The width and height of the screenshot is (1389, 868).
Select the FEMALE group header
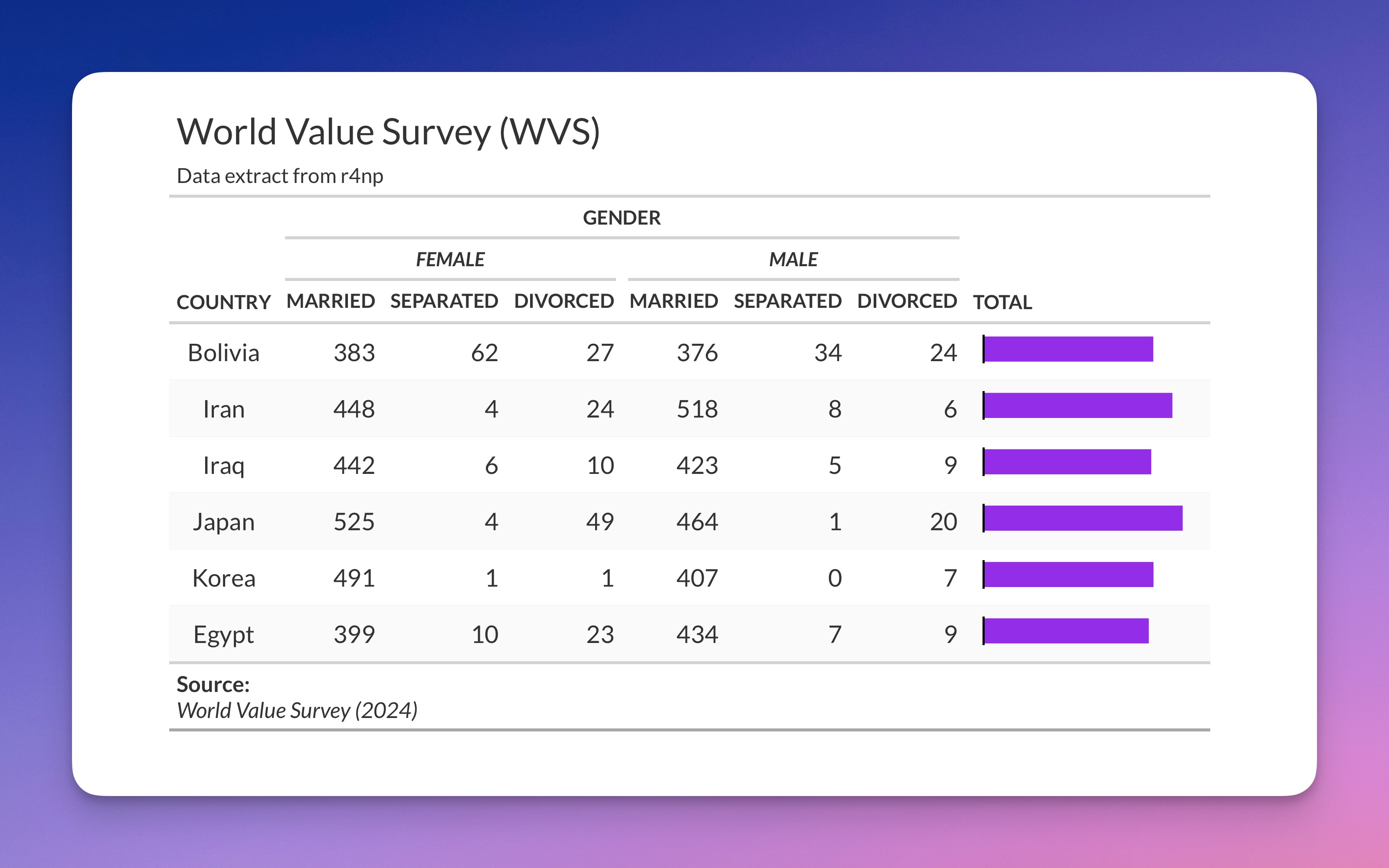[x=450, y=259]
